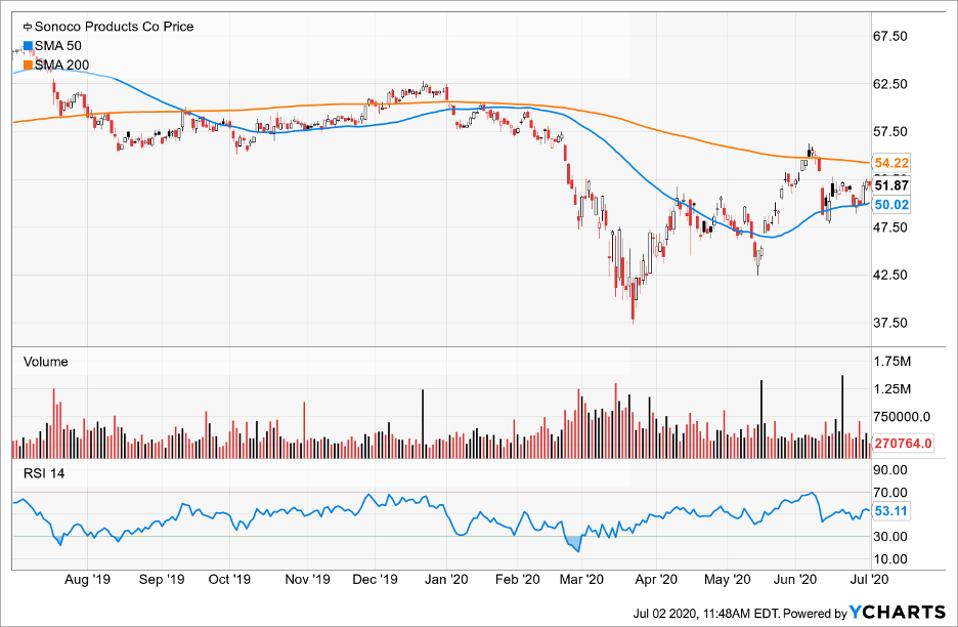Click the 270764.0 volume value tag

903,443
